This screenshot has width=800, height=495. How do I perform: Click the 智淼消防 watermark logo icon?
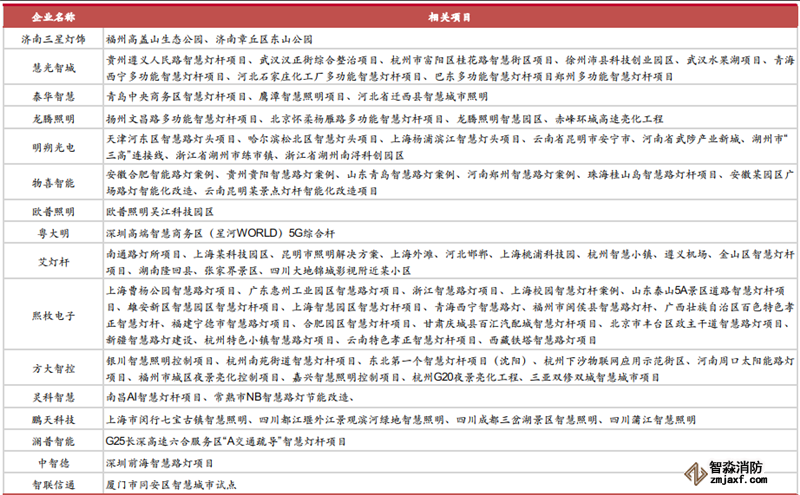694,470
